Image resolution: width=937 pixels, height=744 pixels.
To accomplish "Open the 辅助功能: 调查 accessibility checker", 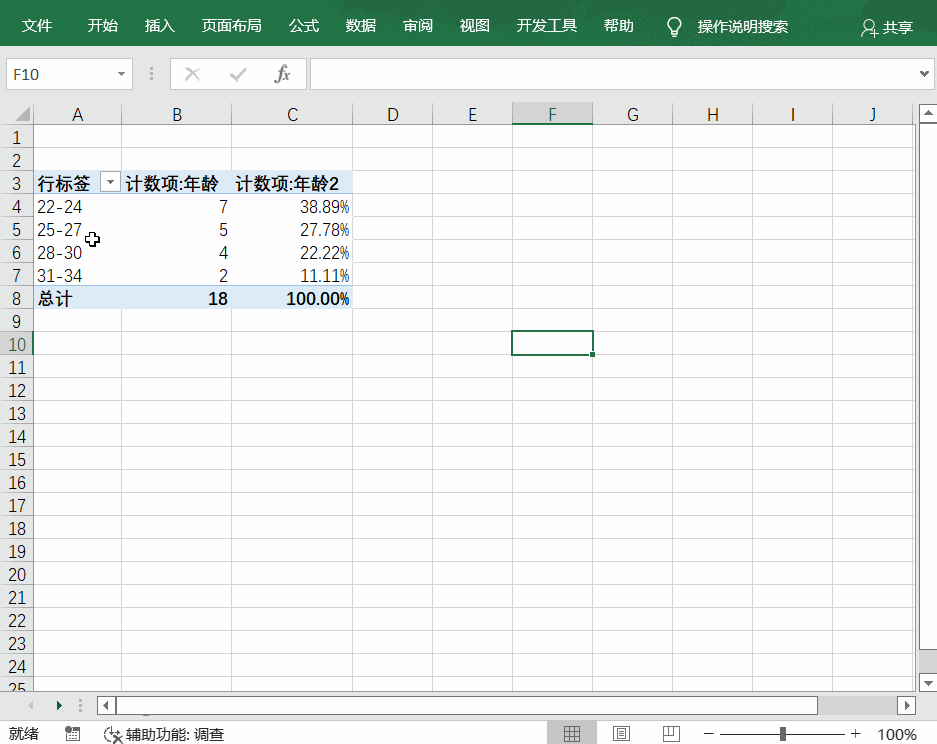I will pyautogui.click(x=164, y=734).
